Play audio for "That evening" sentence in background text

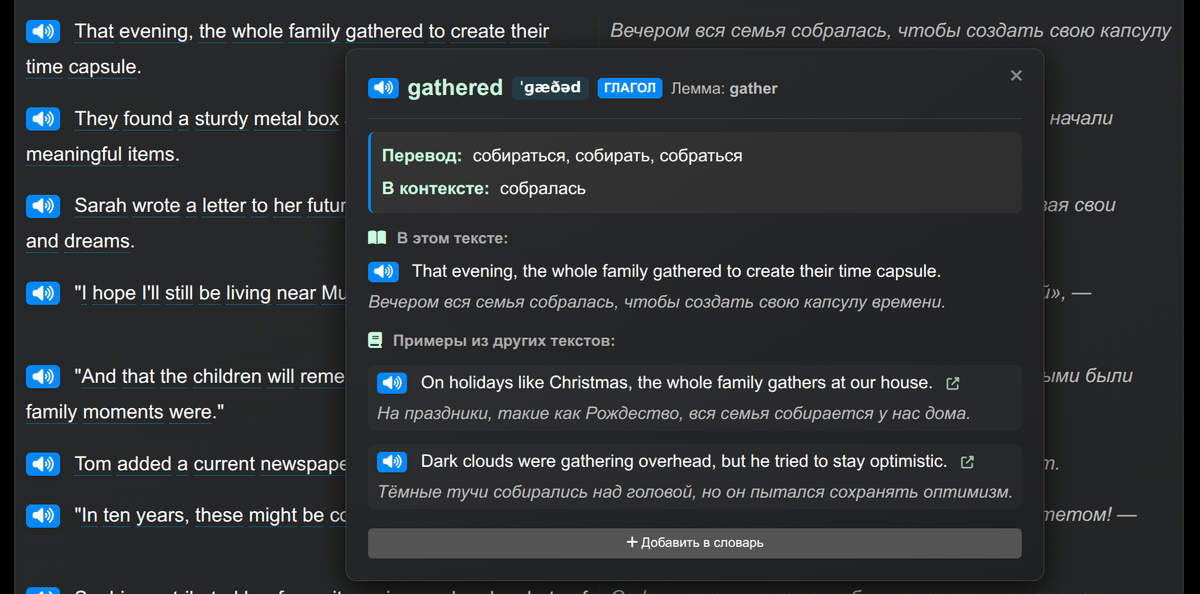[41, 32]
